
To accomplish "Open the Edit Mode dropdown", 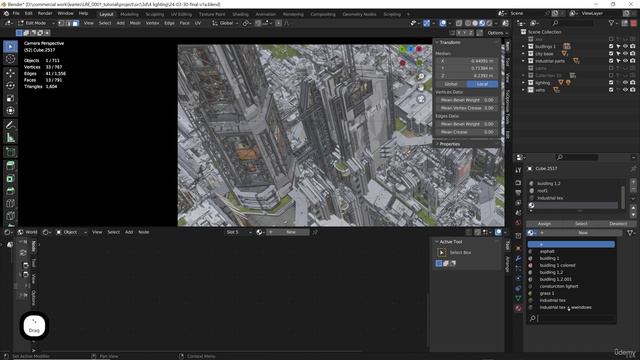I will pyautogui.click(x=37, y=23).
